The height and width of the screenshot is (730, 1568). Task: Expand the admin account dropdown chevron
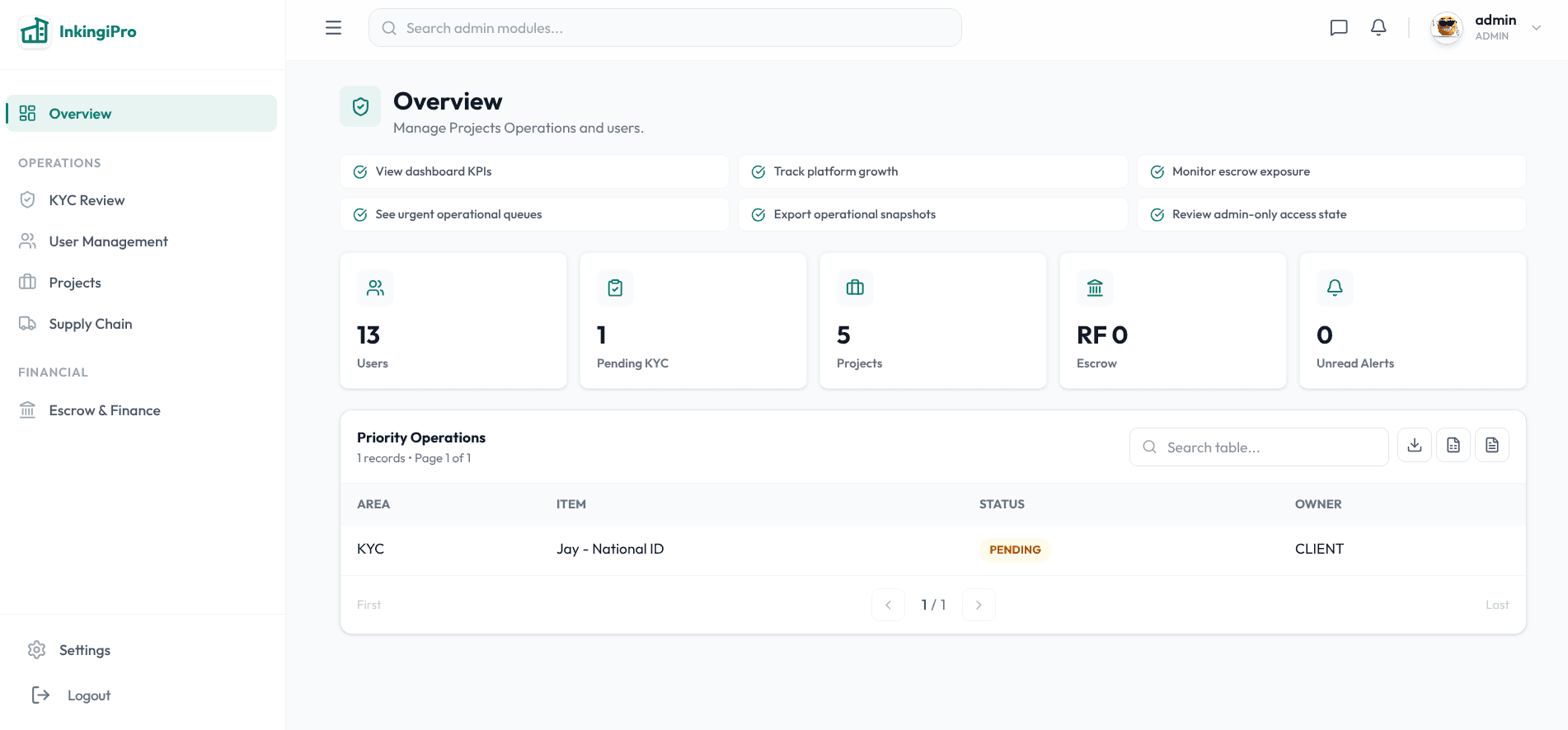coord(1537,28)
